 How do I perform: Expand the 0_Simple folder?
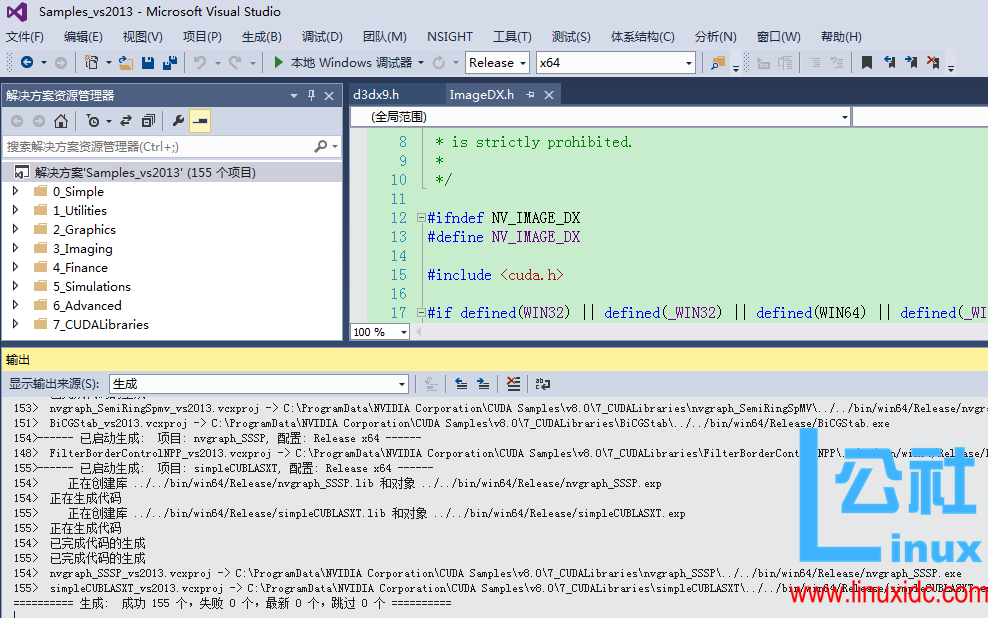point(16,191)
